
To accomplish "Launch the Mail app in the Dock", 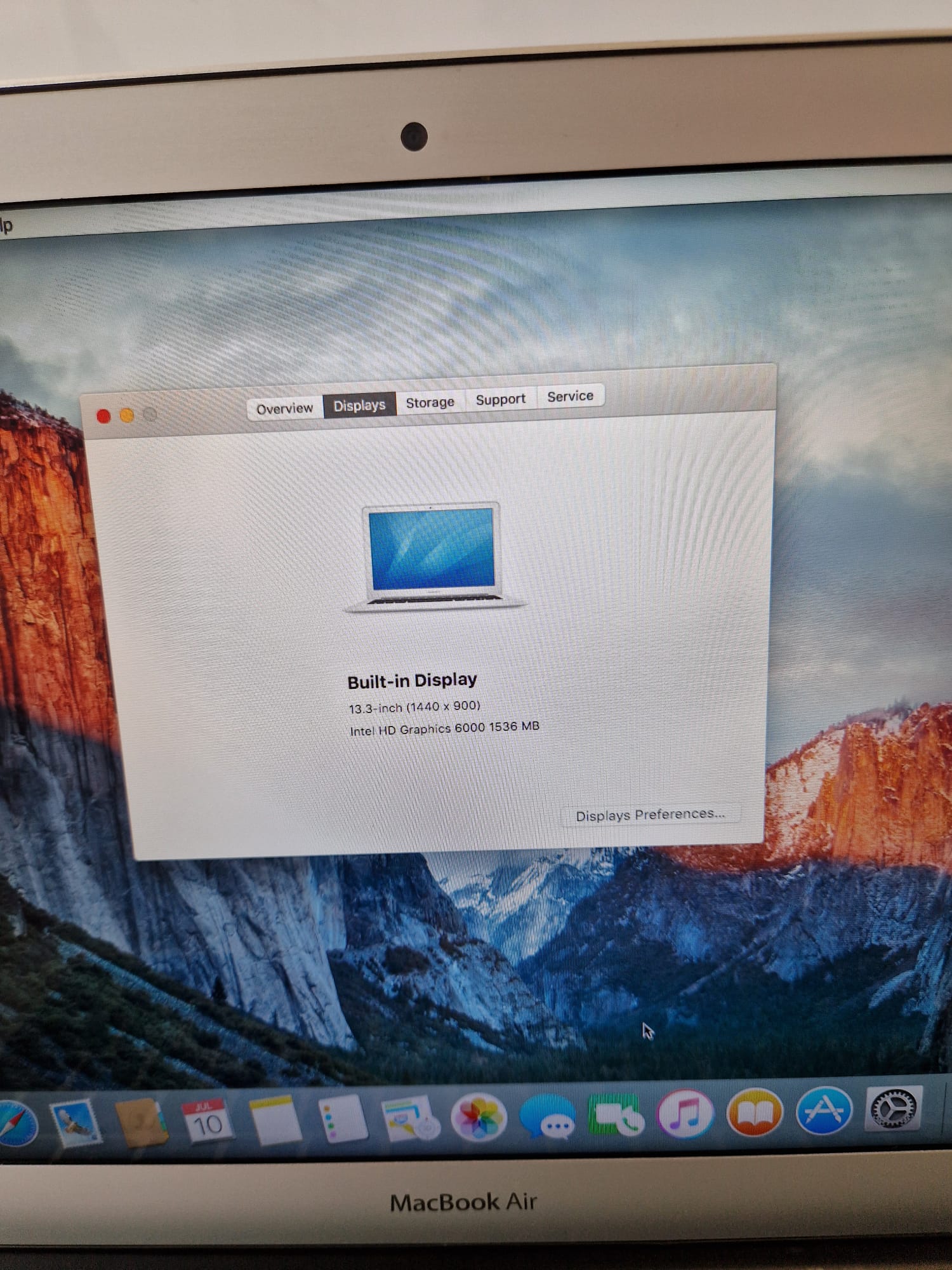I will pos(76,1123).
